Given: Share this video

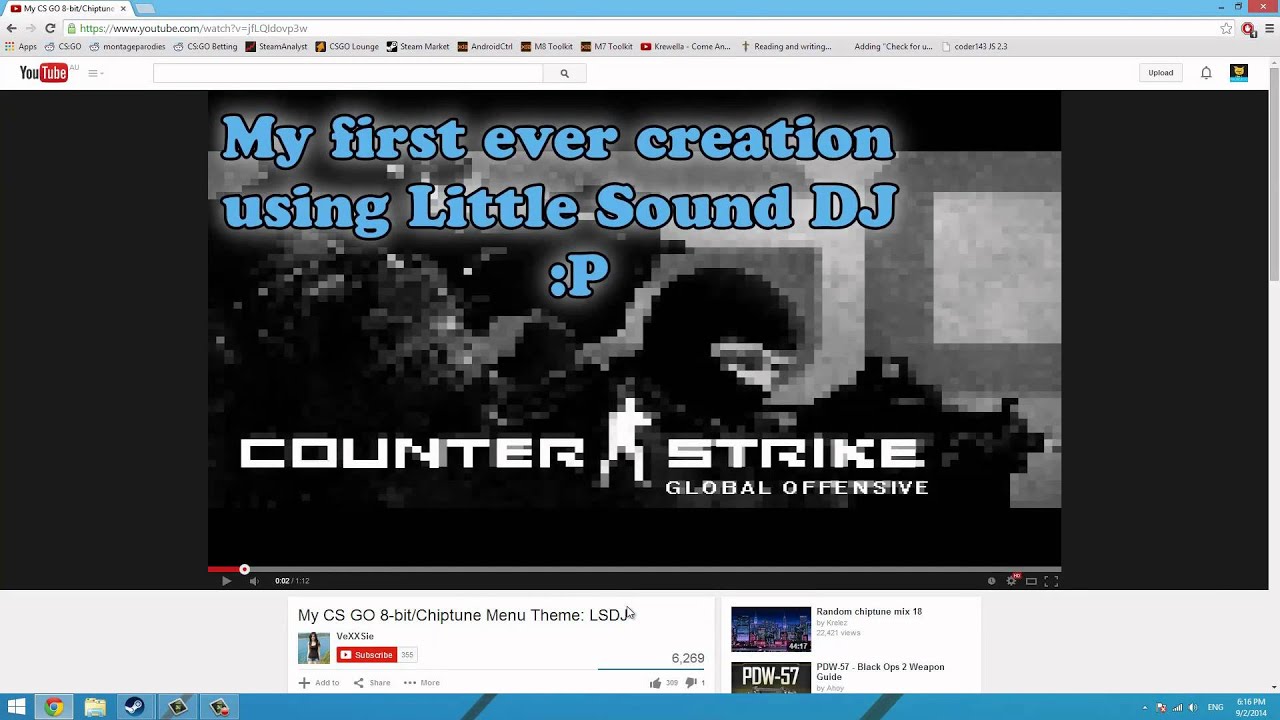Looking at the screenshot, I should [x=372, y=683].
